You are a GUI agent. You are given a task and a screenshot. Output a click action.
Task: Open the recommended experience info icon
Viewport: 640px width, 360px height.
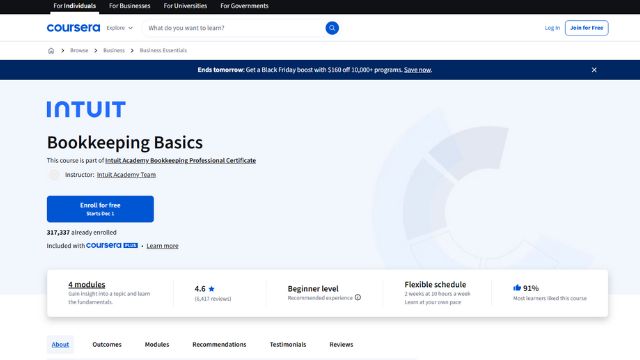tap(358, 298)
